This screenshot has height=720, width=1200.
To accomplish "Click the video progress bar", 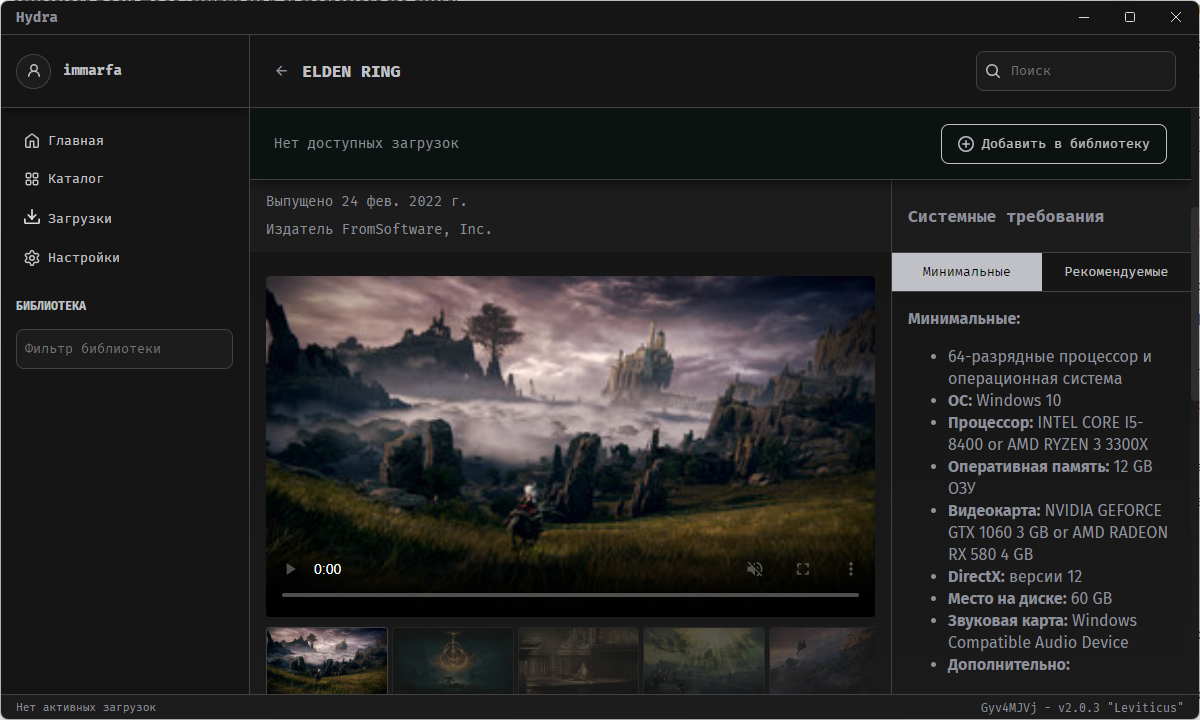I will pos(570,595).
